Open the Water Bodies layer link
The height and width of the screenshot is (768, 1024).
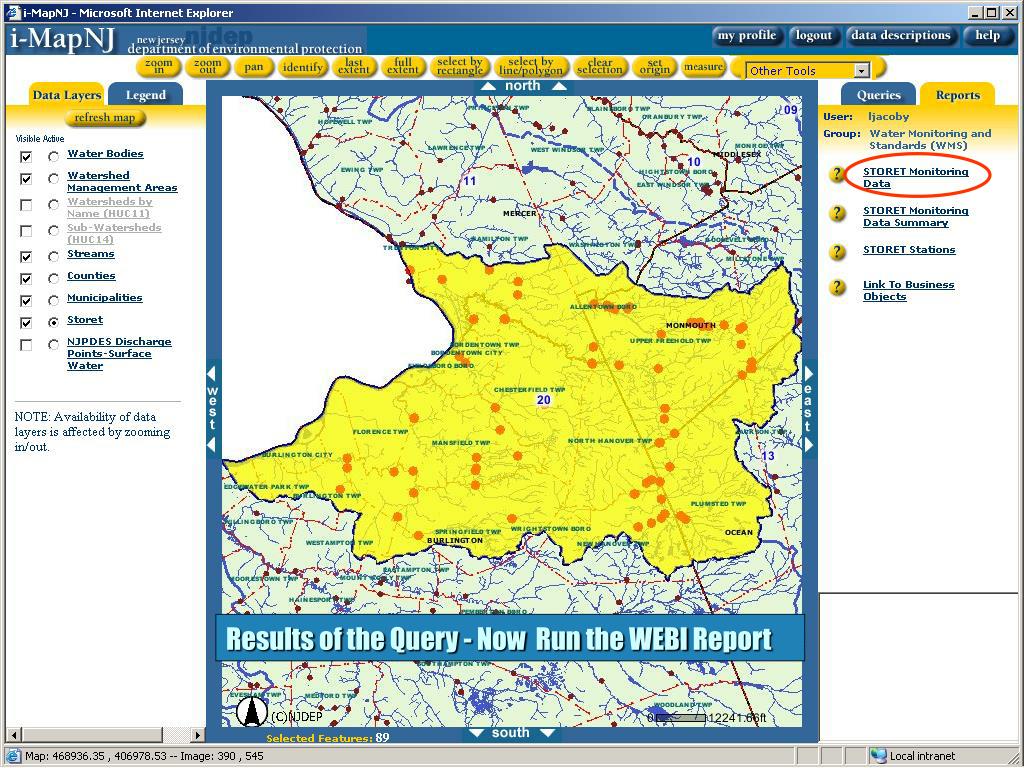(x=105, y=153)
